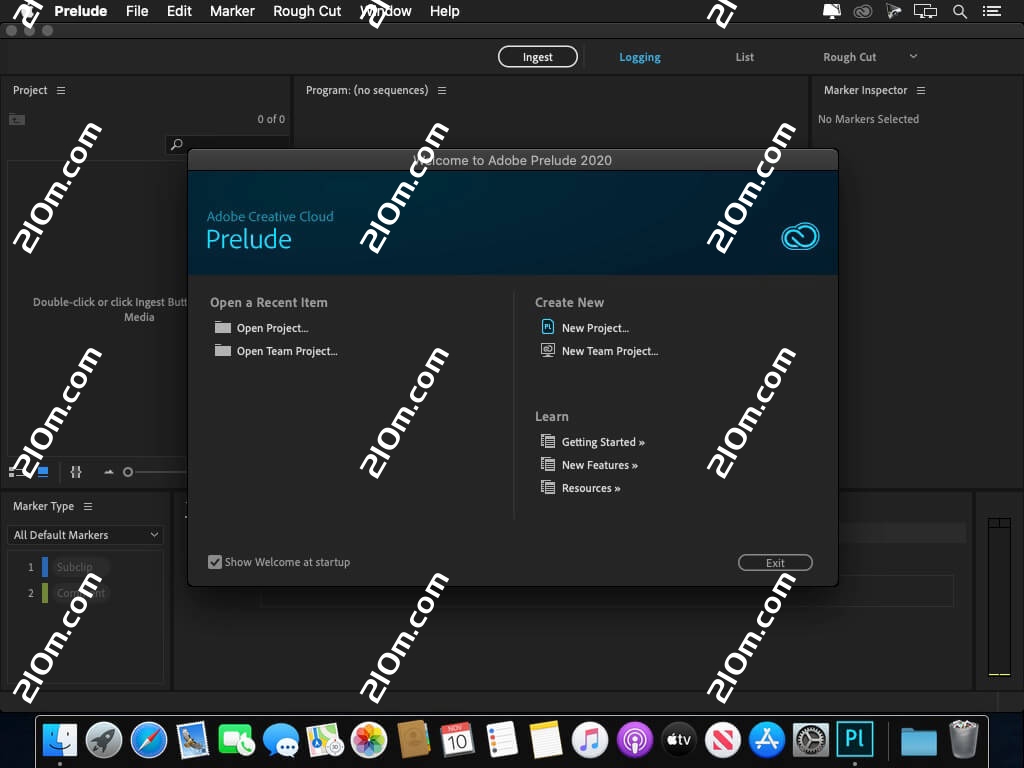This screenshot has width=1024, height=768.
Task: Click the Project search magnifier icon
Action: [176, 144]
